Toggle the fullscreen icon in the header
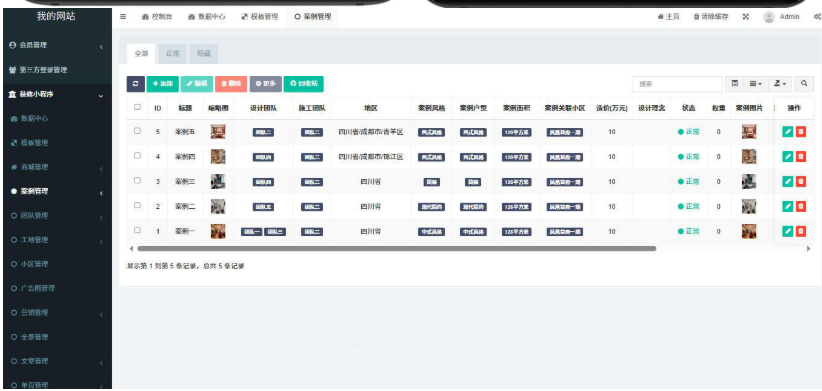Viewport: 822px width, 391px height. click(x=745, y=17)
